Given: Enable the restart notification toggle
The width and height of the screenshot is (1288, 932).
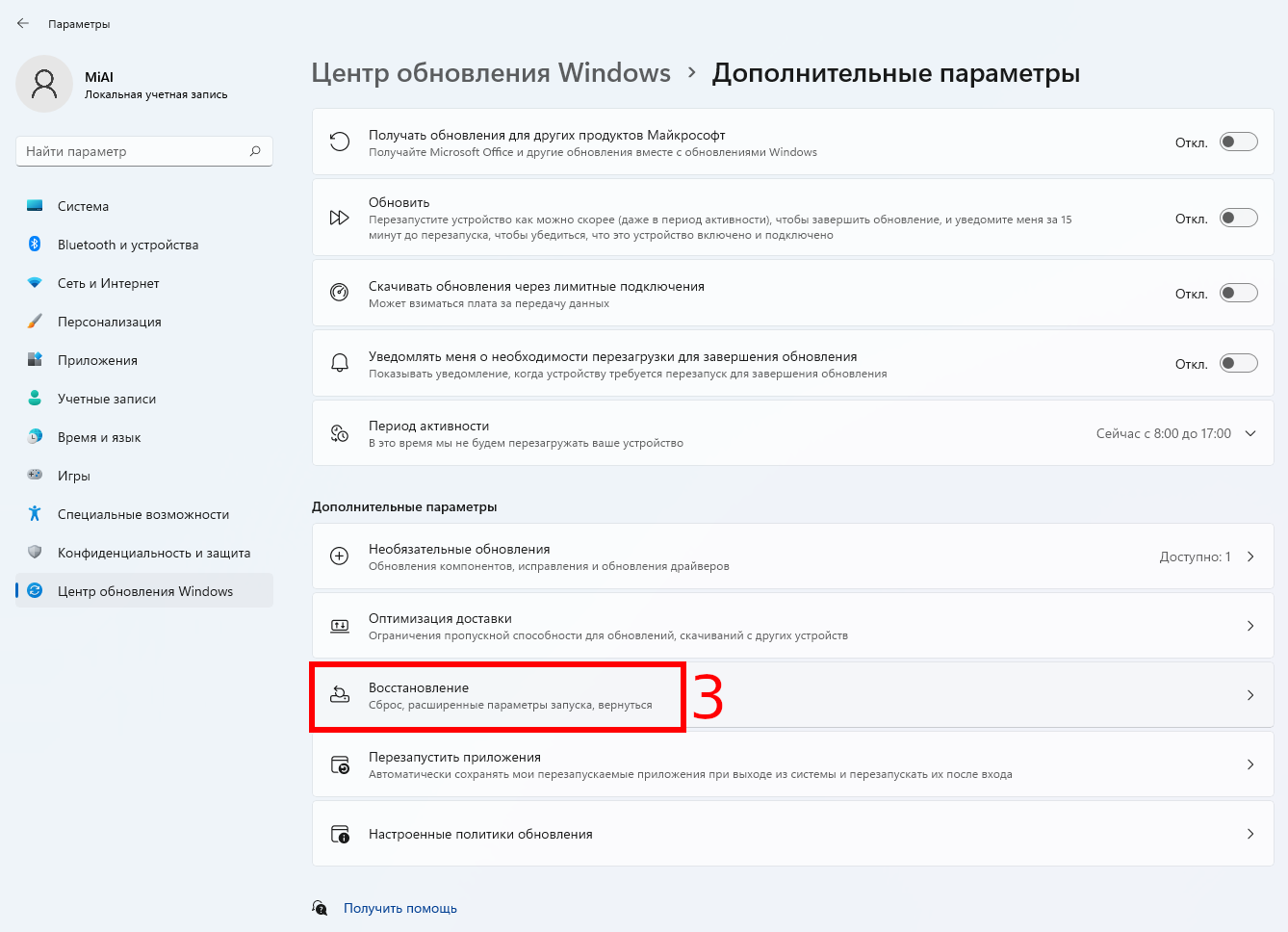Looking at the screenshot, I should (x=1239, y=363).
